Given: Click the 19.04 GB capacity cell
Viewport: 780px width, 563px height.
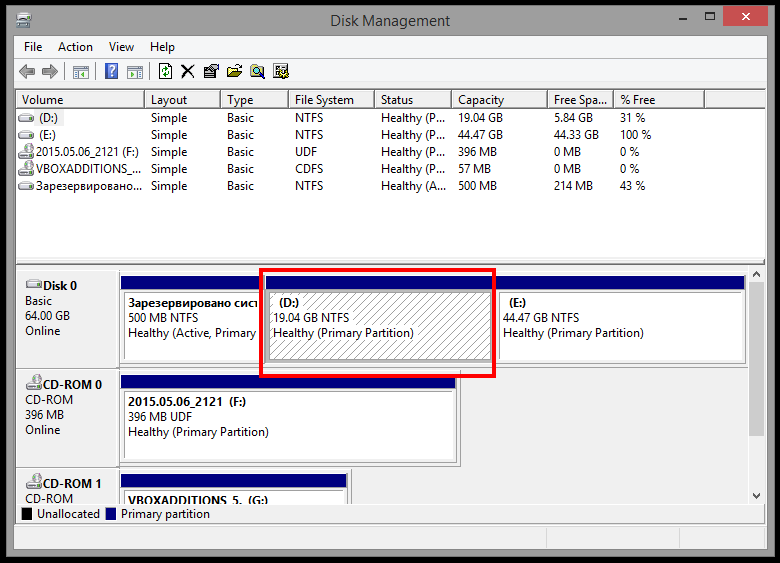Looking at the screenshot, I should (x=480, y=118).
